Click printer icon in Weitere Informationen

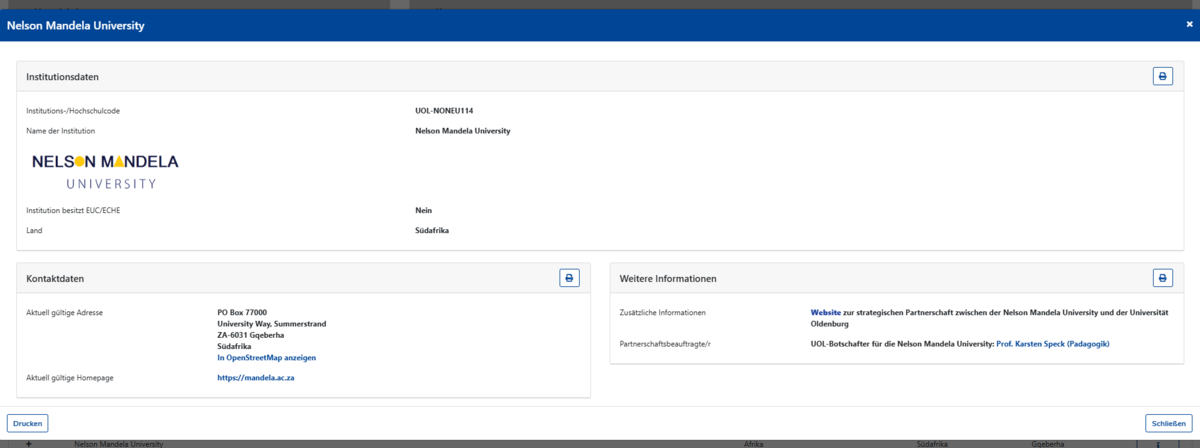pyautogui.click(x=1162, y=278)
